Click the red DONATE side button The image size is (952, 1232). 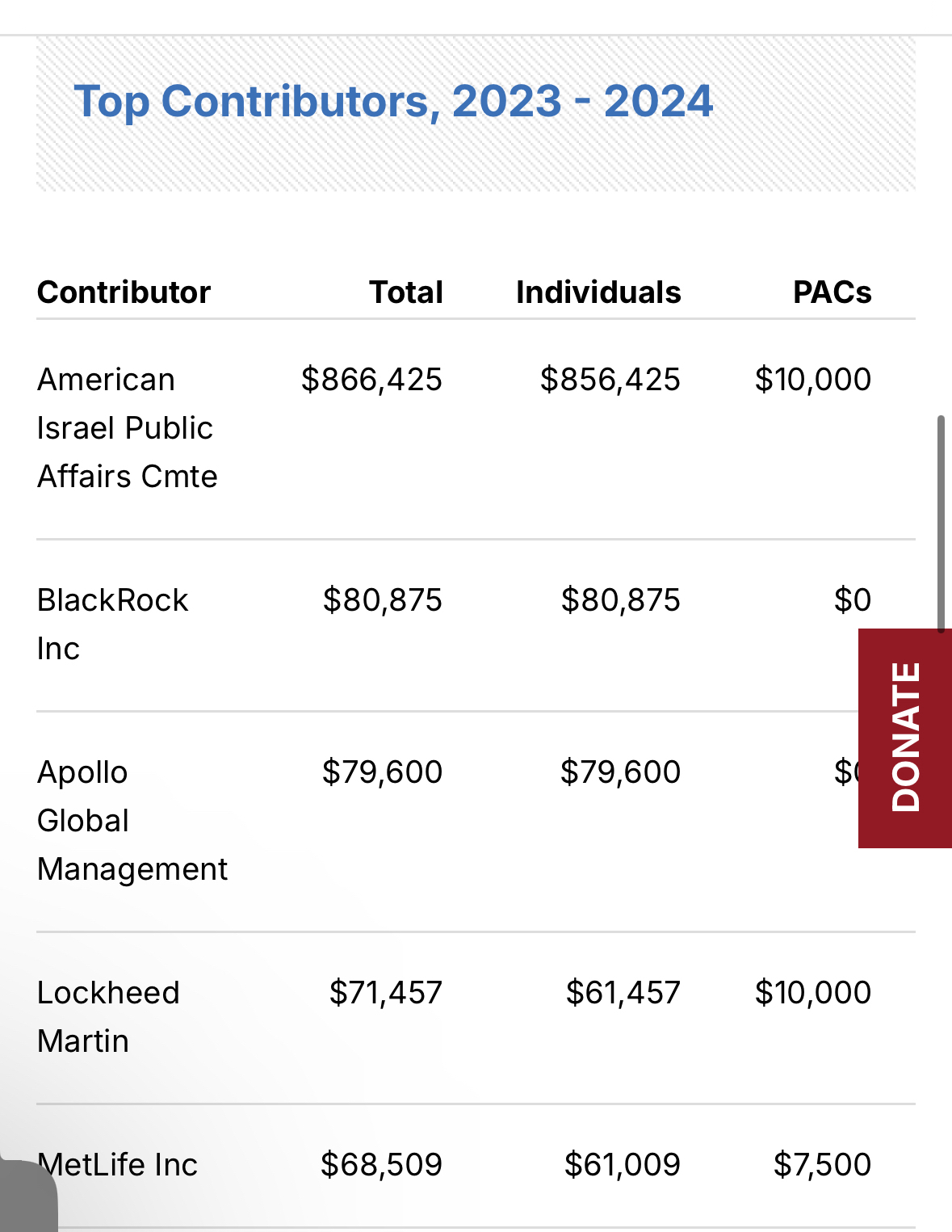point(904,738)
